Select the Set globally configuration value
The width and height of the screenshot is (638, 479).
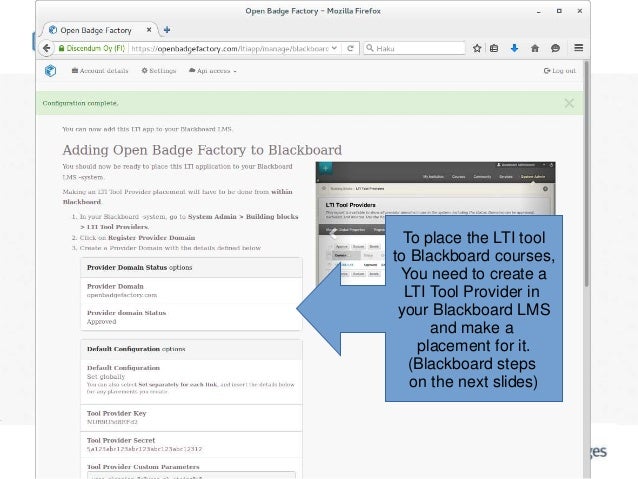tap(106, 376)
